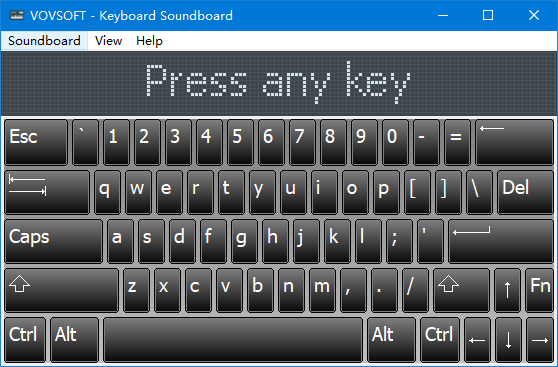Click the Del key
The width and height of the screenshot is (558, 367).
525,192
